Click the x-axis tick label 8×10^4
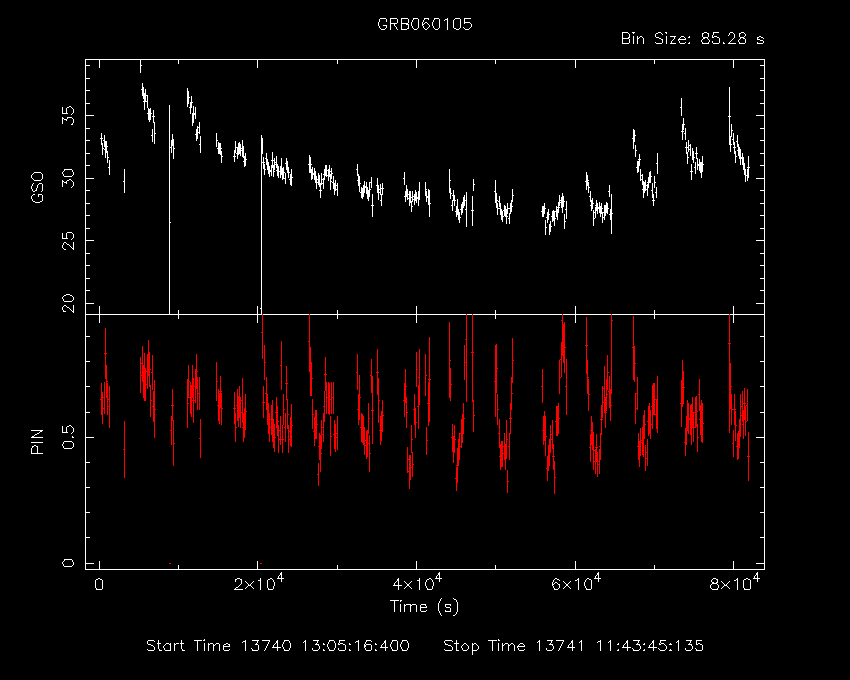The image size is (850, 680). pos(735,582)
